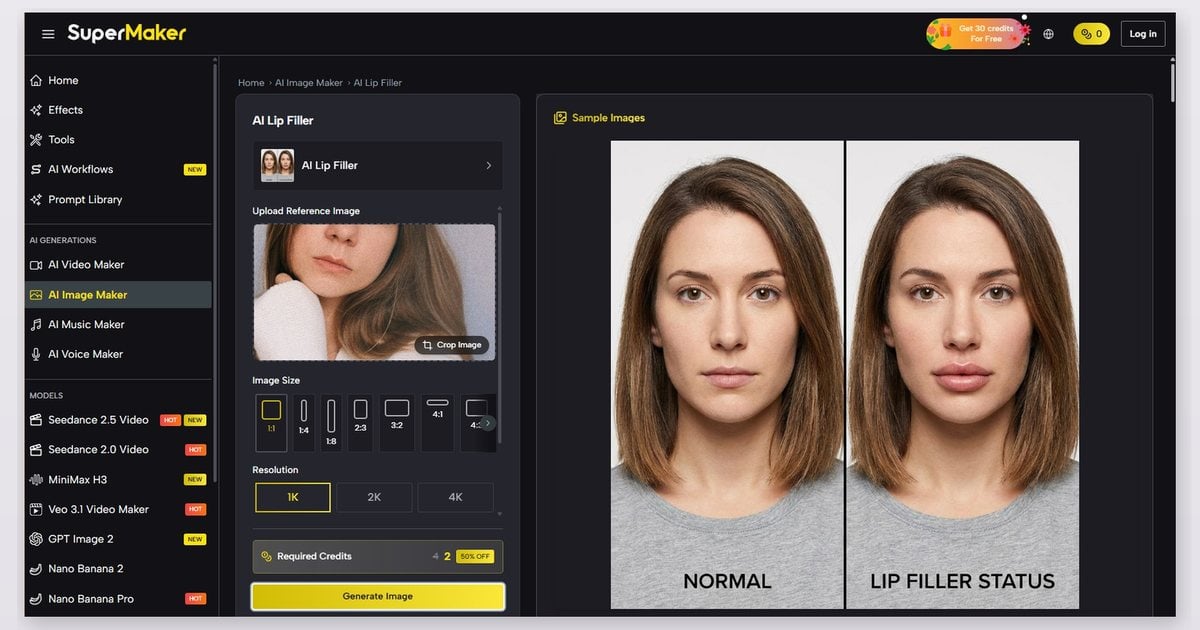This screenshot has width=1200, height=630.
Task: Click the Home house icon
Action: (x=36, y=80)
